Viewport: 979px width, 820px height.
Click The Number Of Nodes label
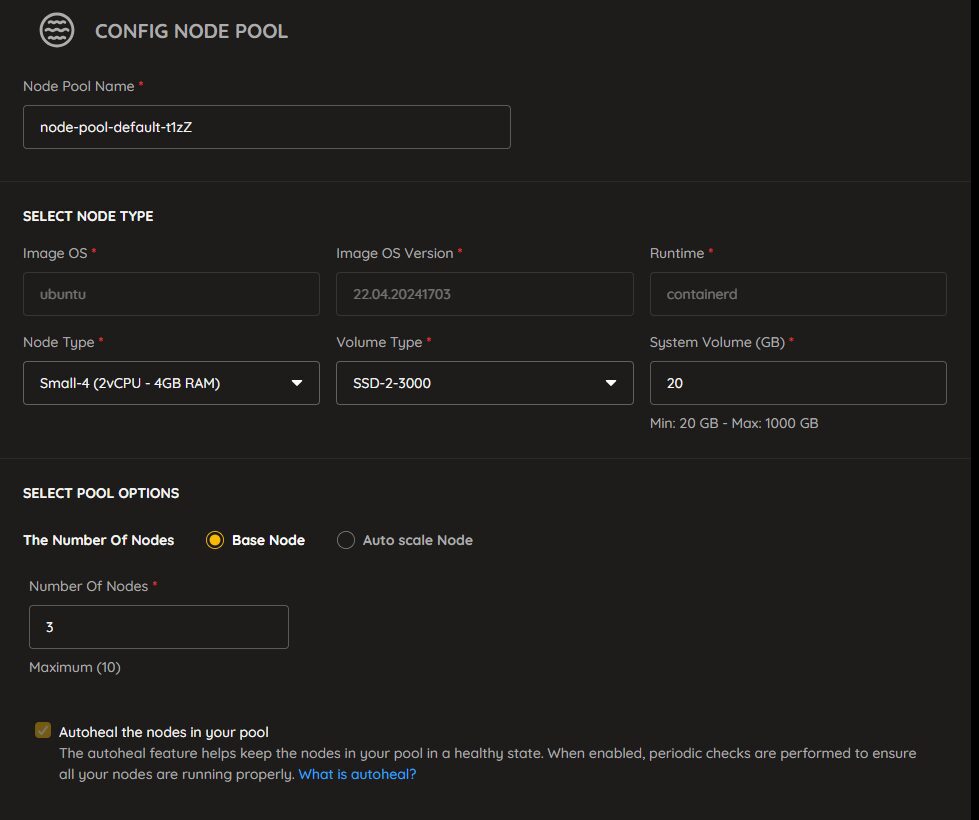pos(99,540)
